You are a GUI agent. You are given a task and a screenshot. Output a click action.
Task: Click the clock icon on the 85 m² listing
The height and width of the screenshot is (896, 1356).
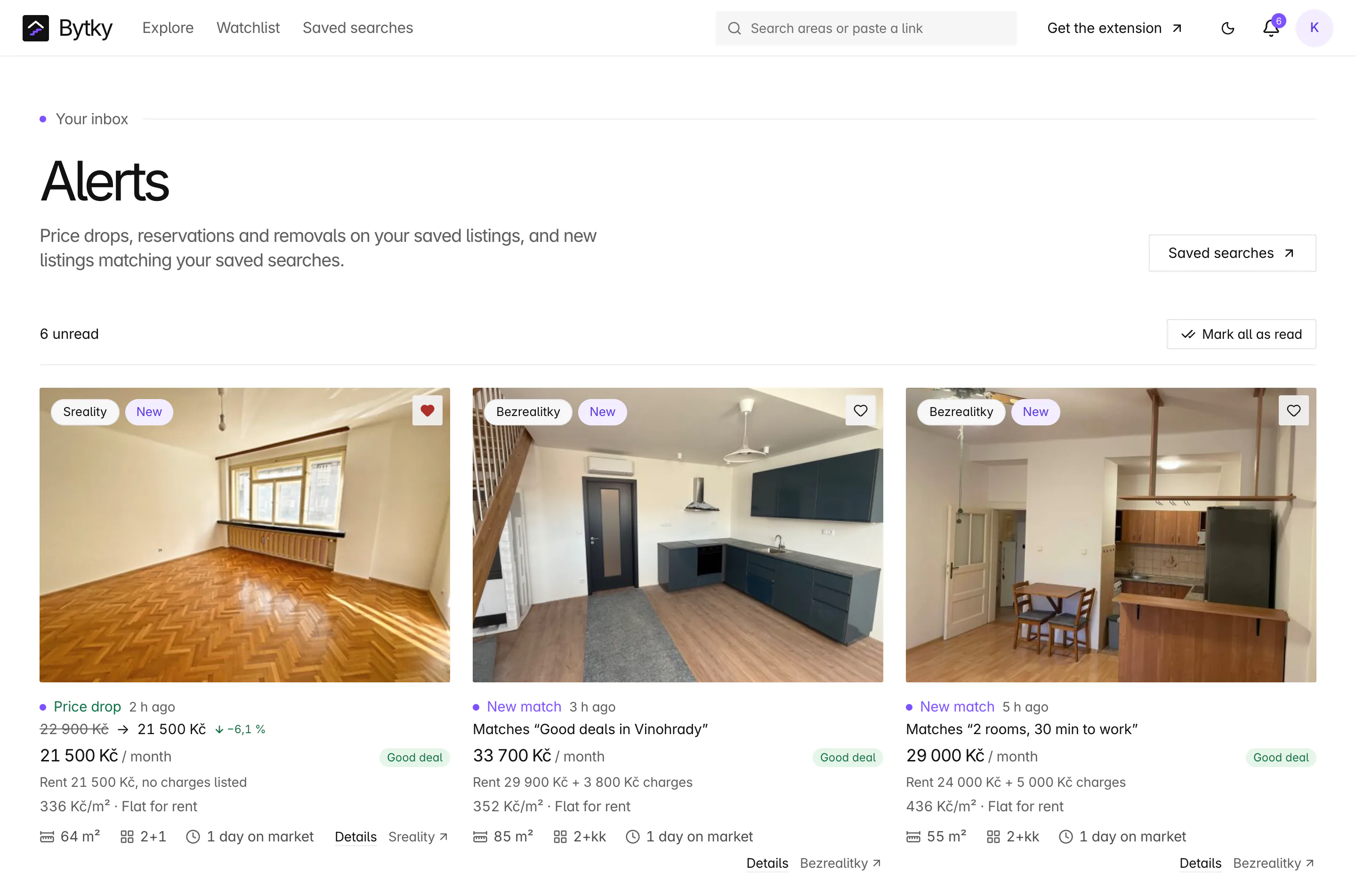(632, 837)
